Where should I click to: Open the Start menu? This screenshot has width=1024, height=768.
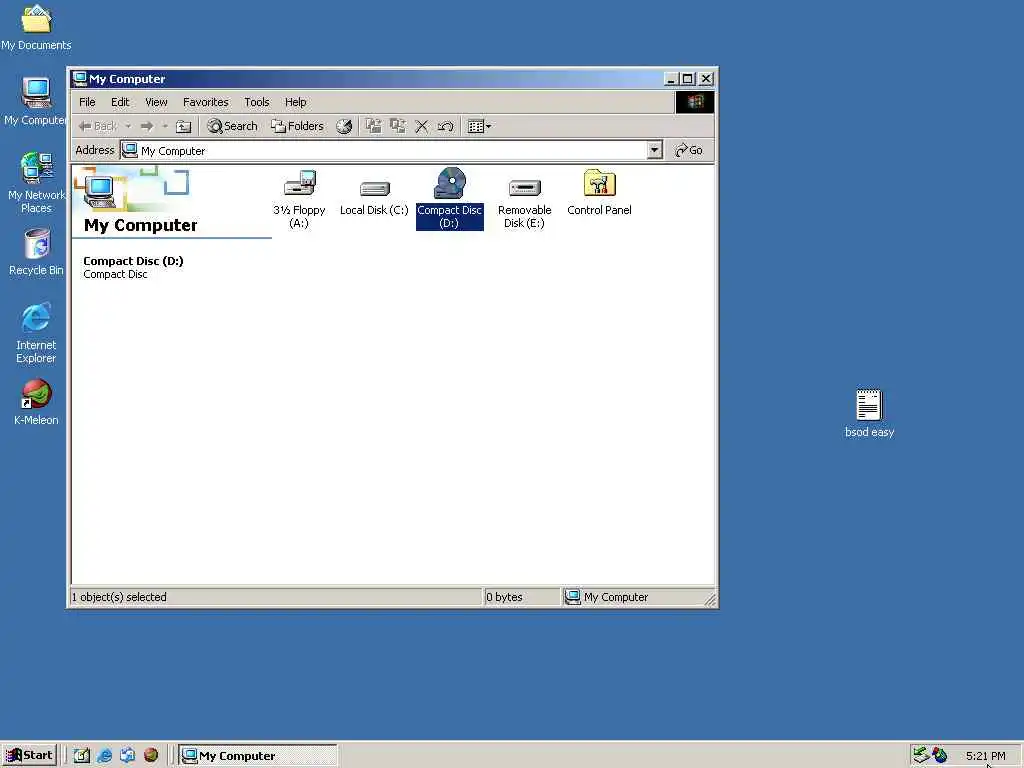pyautogui.click(x=29, y=756)
